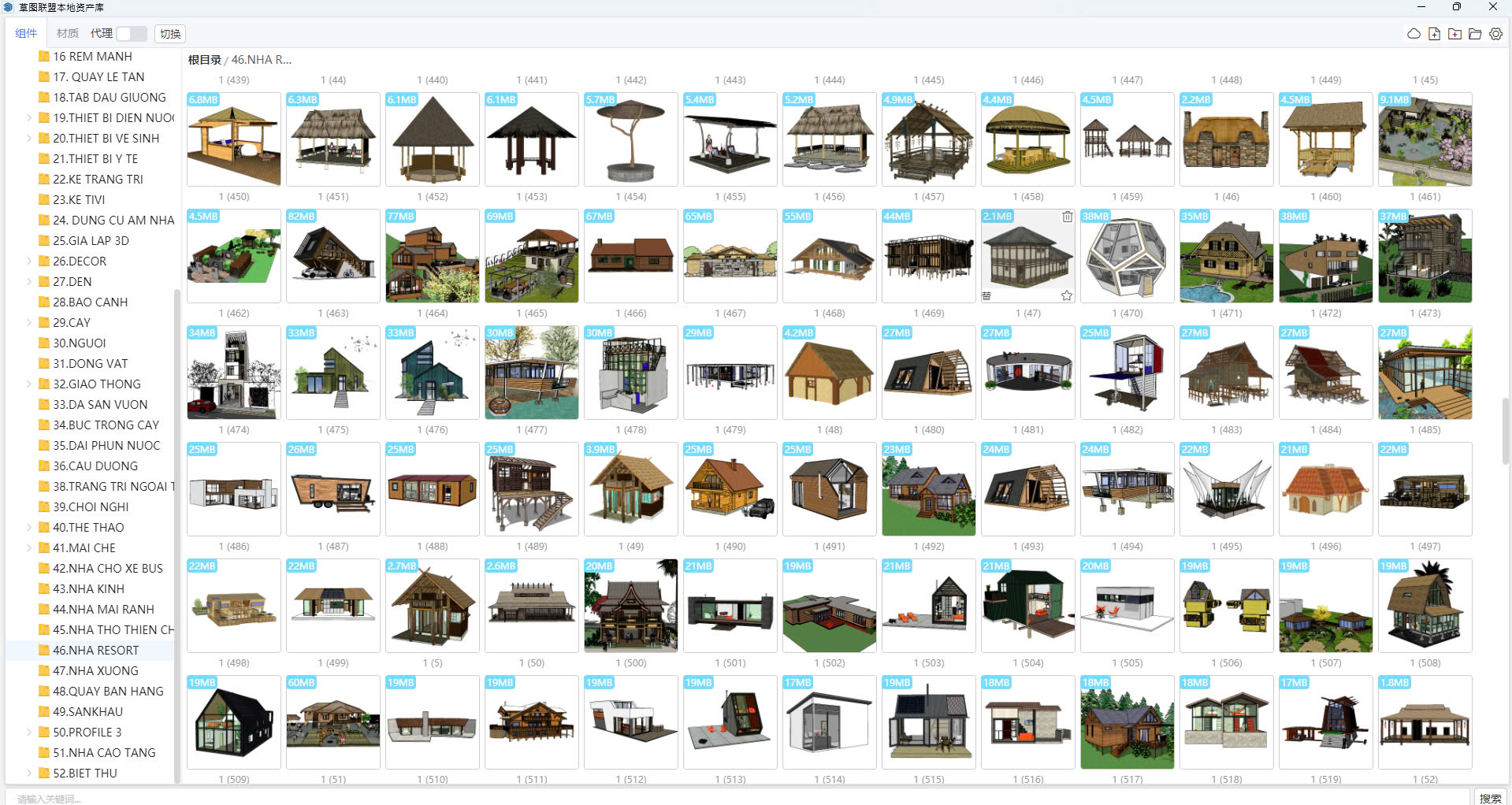This screenshot has height=805, width=1512.
Task: Expand the 19.THIET BI DIEN NUOC folder
Action: pos(29,118)
